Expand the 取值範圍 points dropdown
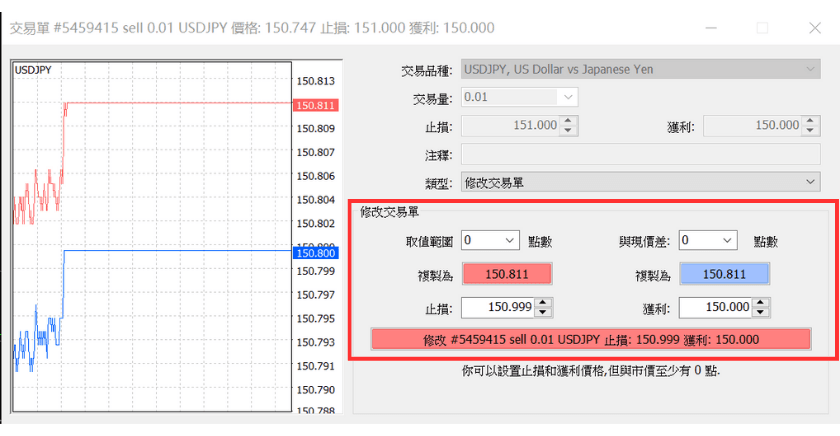 (x=490, y=240)
